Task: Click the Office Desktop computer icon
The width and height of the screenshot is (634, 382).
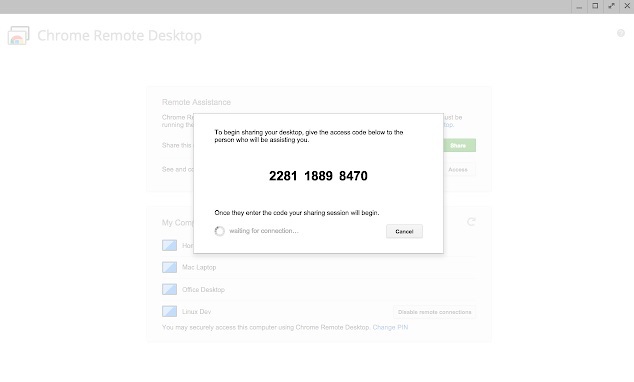Action: (169, 289)
